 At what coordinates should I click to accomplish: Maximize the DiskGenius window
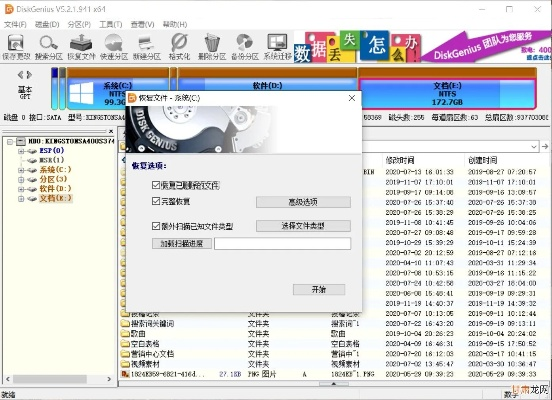coord(509,9)
